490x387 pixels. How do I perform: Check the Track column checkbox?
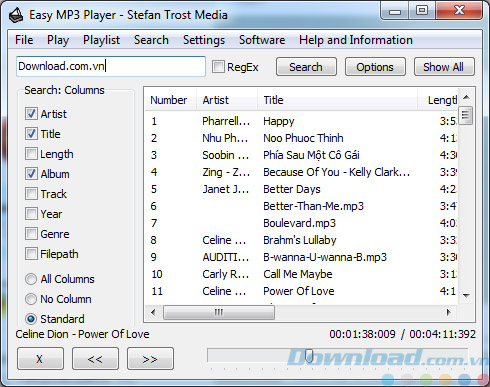(31, 194)
